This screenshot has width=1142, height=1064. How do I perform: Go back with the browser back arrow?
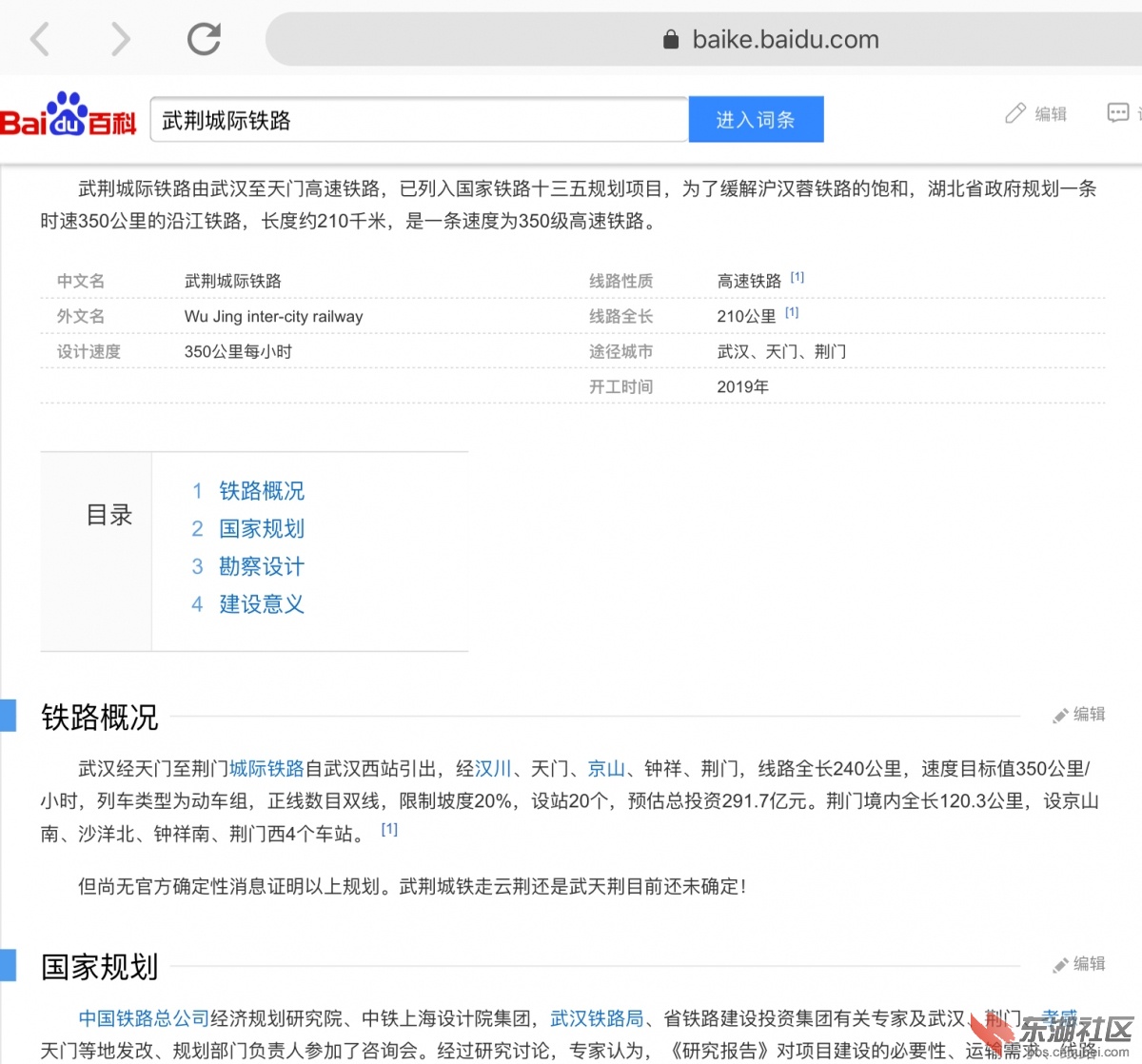pyautogui.click(x=40, y=39)
